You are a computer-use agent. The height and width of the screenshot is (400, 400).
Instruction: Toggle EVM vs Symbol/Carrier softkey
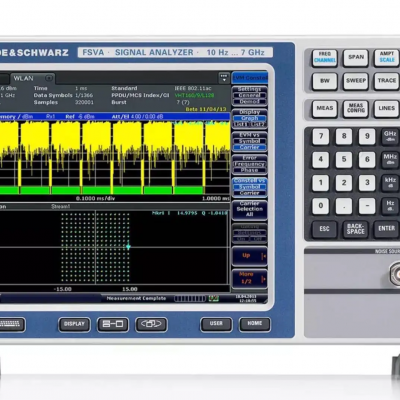point(250,141)
